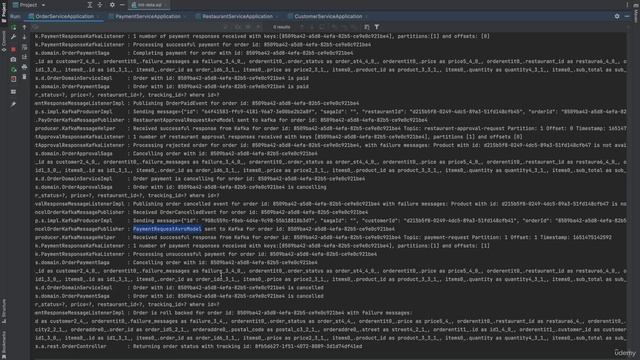The height and width of the screenshot is (360, 640).
Task: Toggle soft-wrap in the console
Action: [24, 47]
